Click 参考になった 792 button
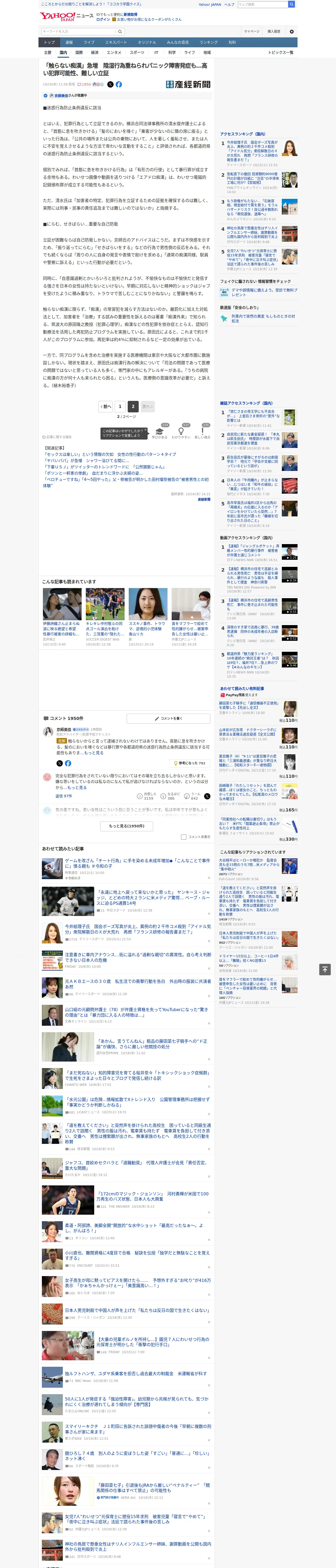The width and height of the screenshot is (336, 1568). click(x=190, y=763)
